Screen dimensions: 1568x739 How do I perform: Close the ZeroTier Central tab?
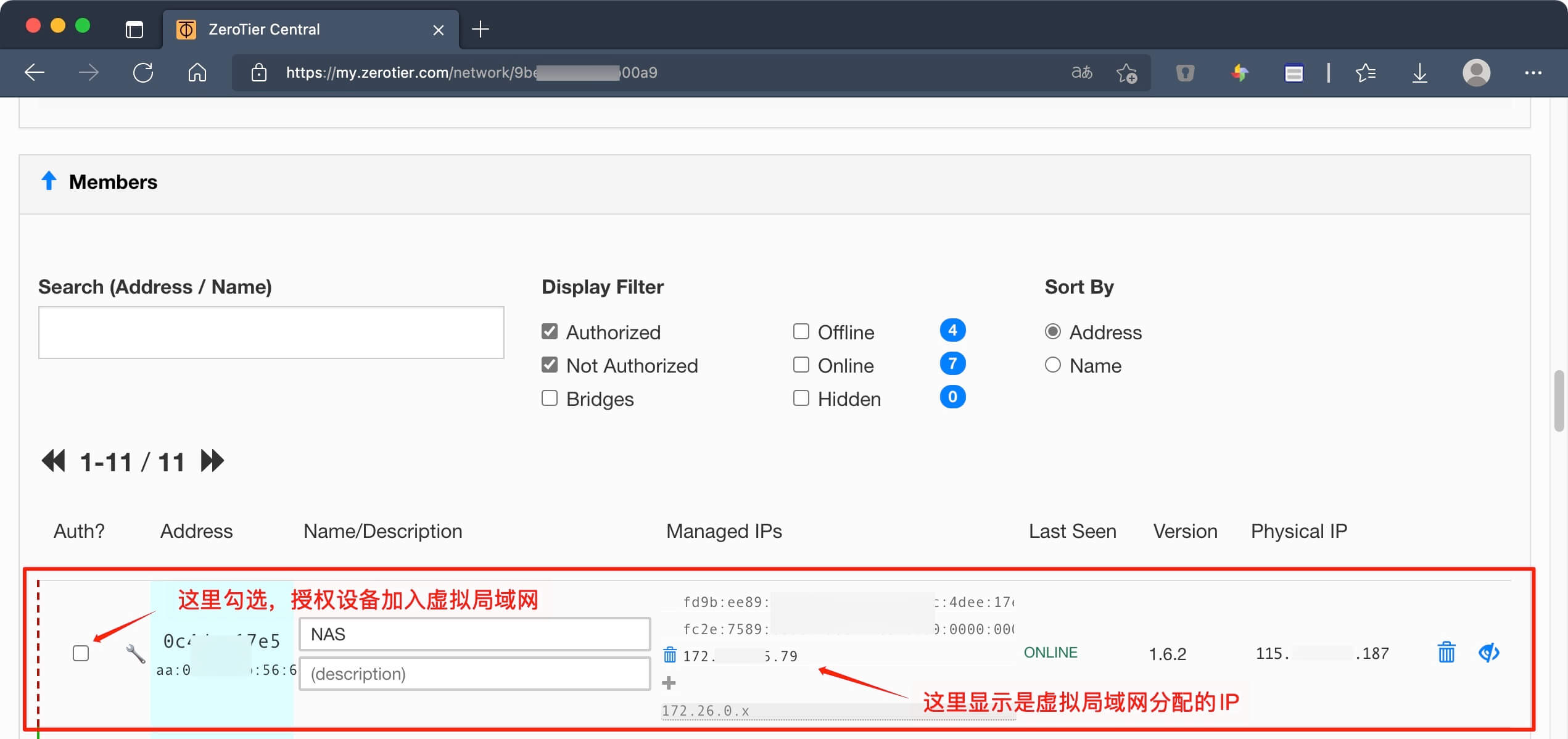coord(439,30)
